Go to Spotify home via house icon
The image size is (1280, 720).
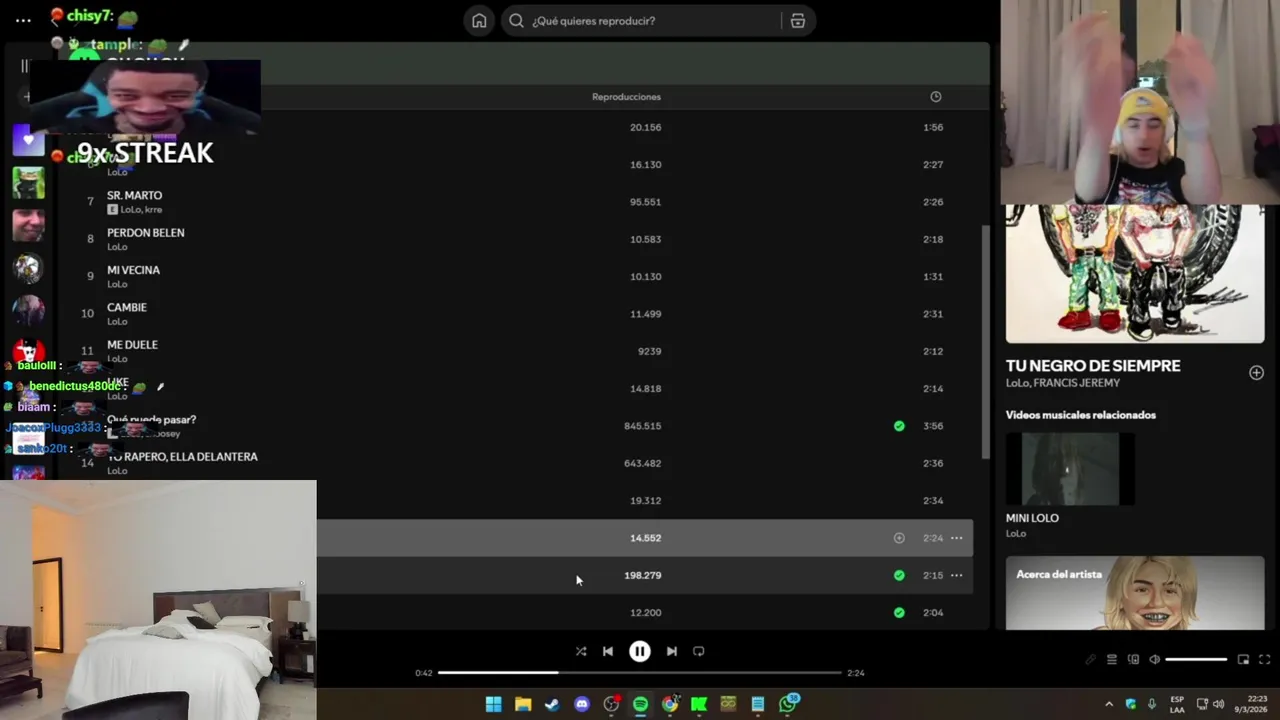[x=479, y=21]
